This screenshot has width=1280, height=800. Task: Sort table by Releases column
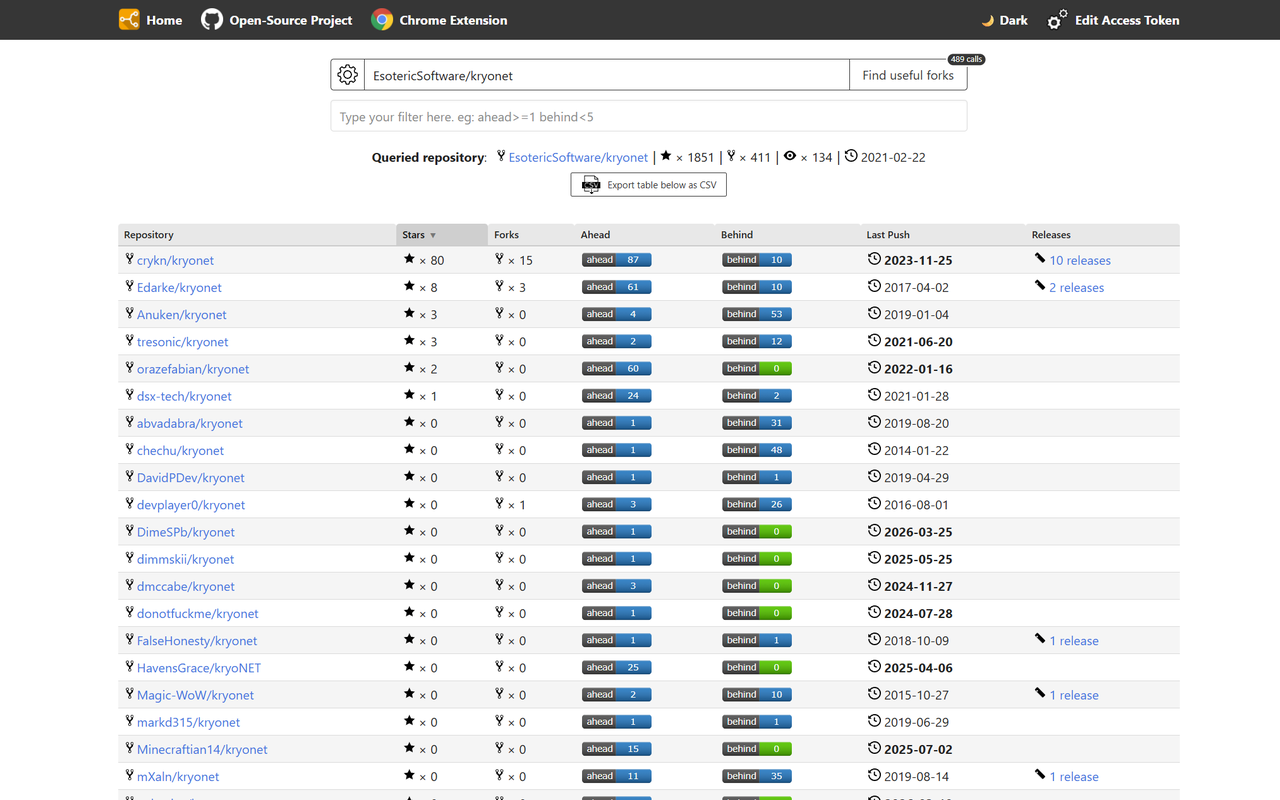[1103, 235]
